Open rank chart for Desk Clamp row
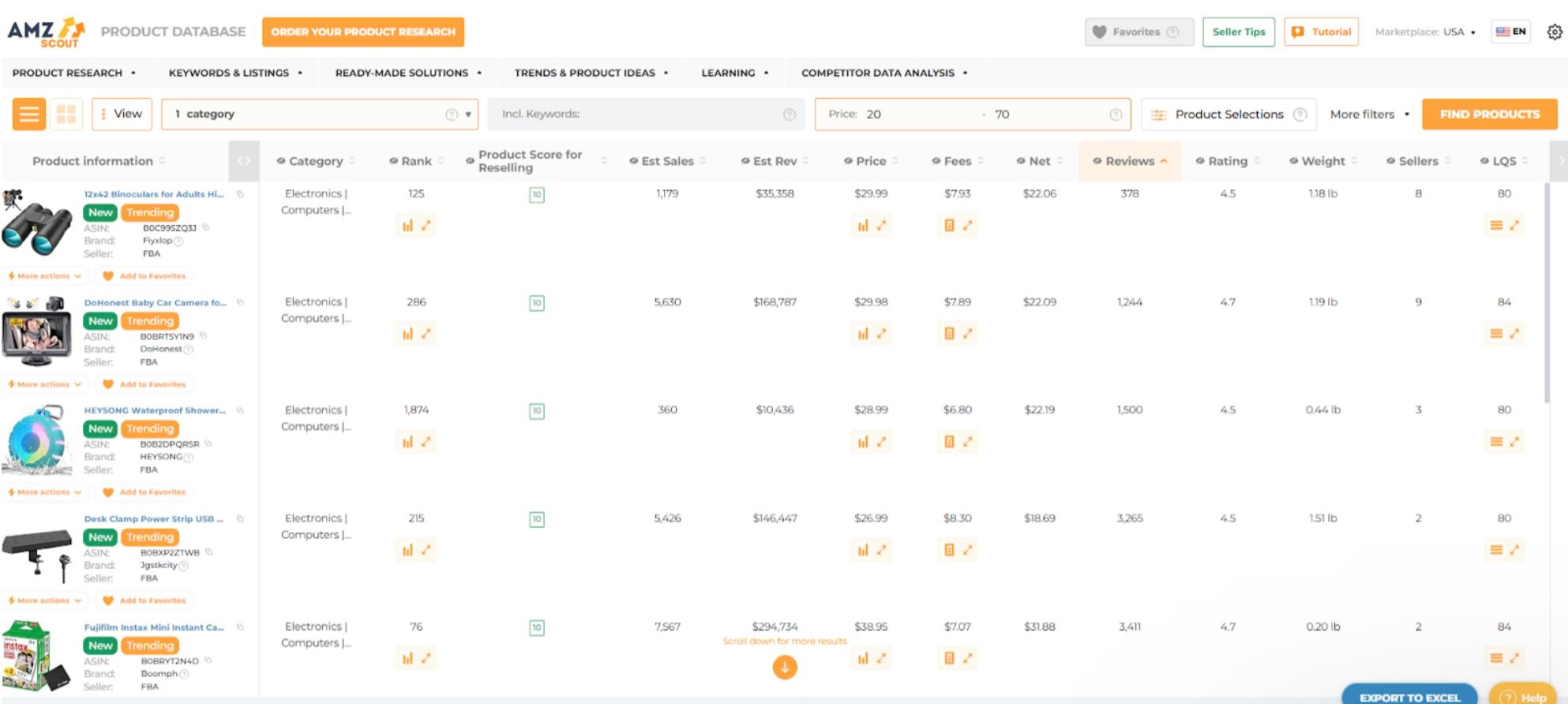 pyautogui.click(x=407, y=550)
